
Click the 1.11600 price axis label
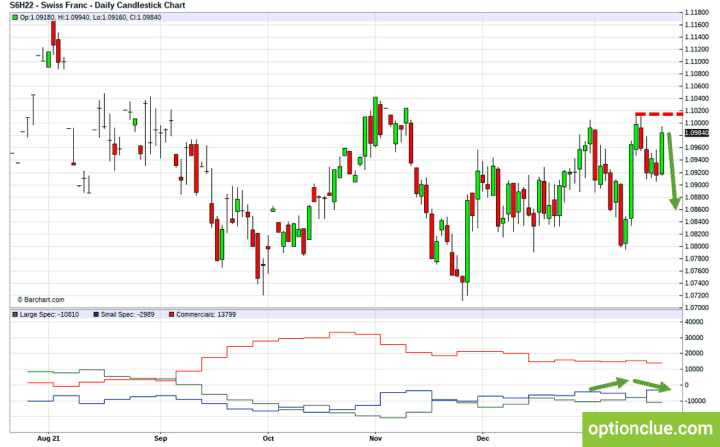[x=697, y=24]
